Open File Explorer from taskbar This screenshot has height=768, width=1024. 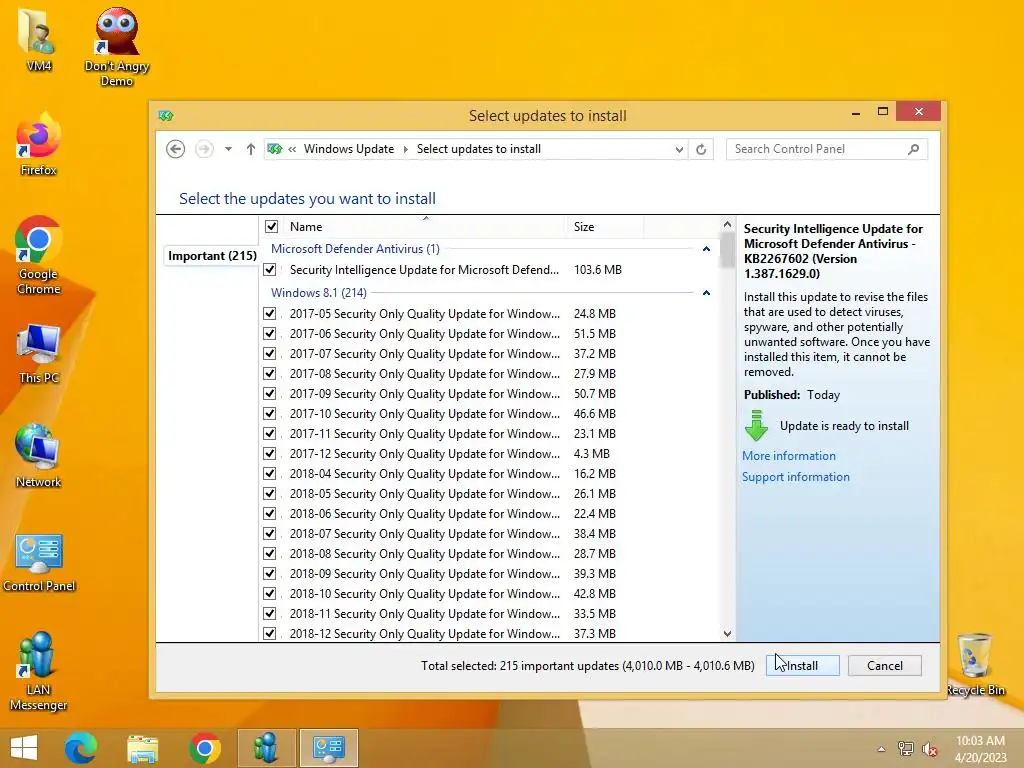pos(142,748)
